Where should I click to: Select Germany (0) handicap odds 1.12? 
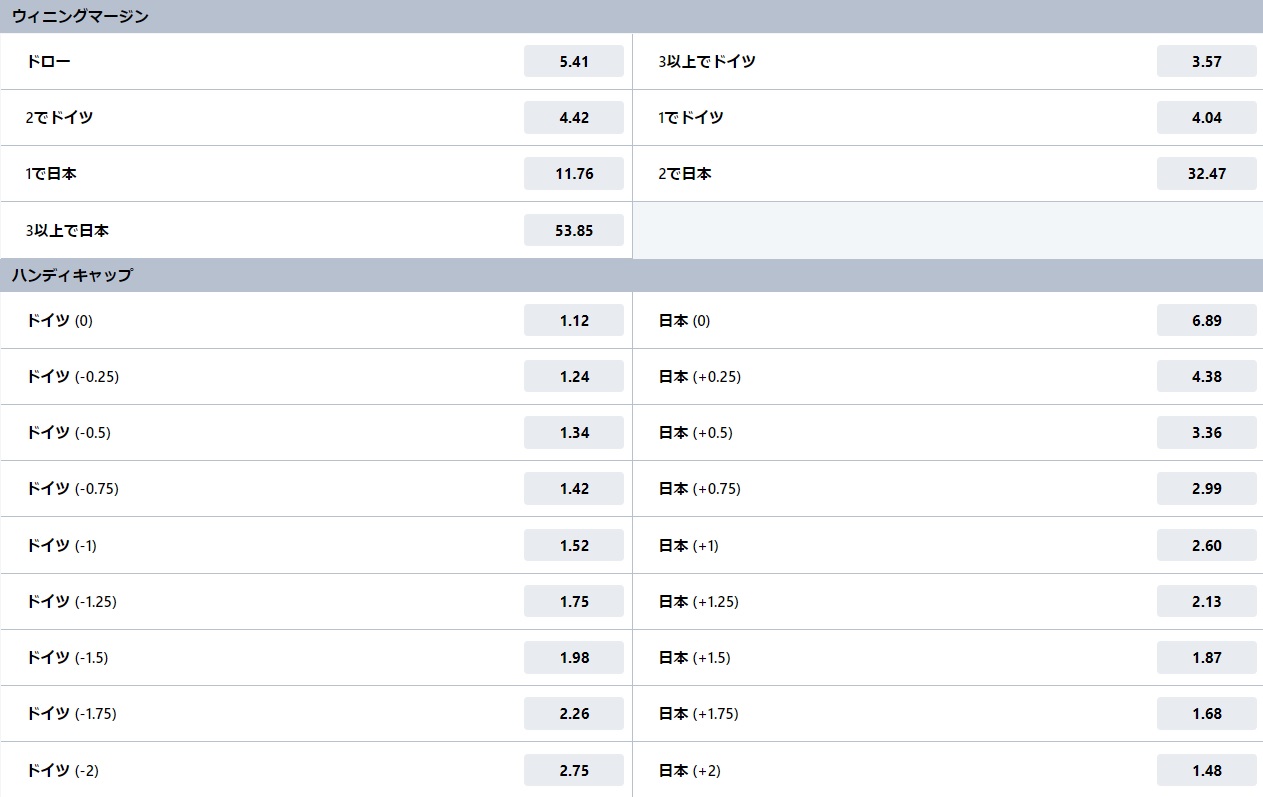(x=574, y=320)
